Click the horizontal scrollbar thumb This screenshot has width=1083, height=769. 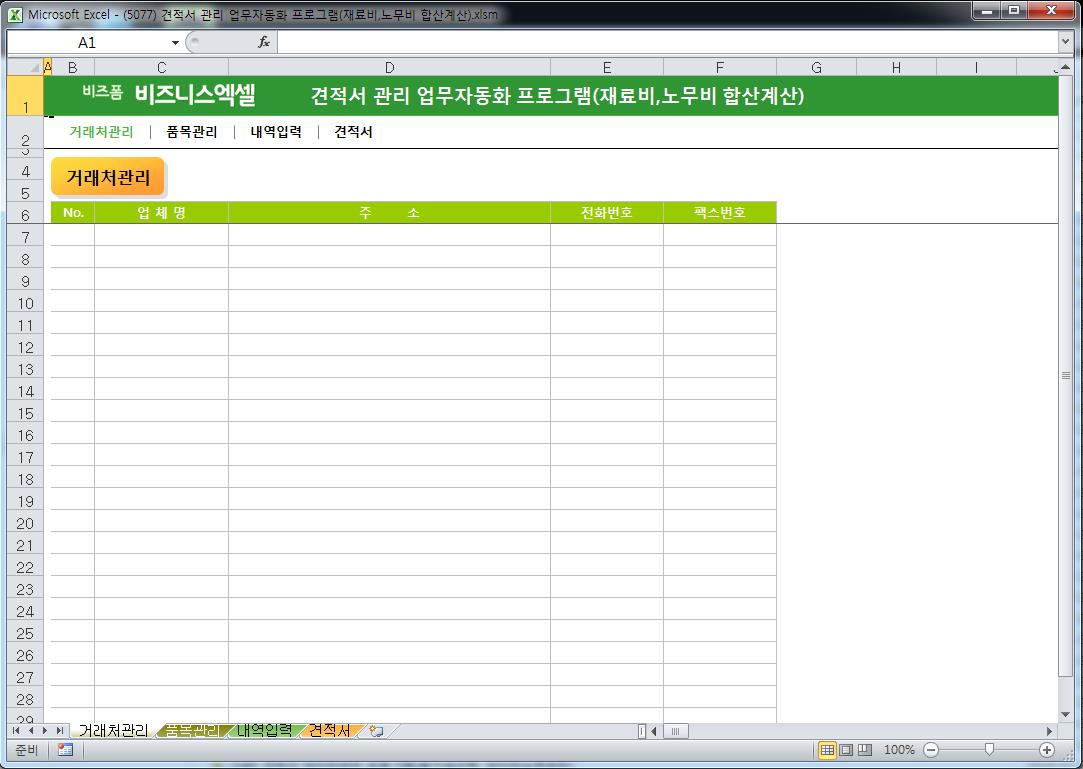pos(675,731)
